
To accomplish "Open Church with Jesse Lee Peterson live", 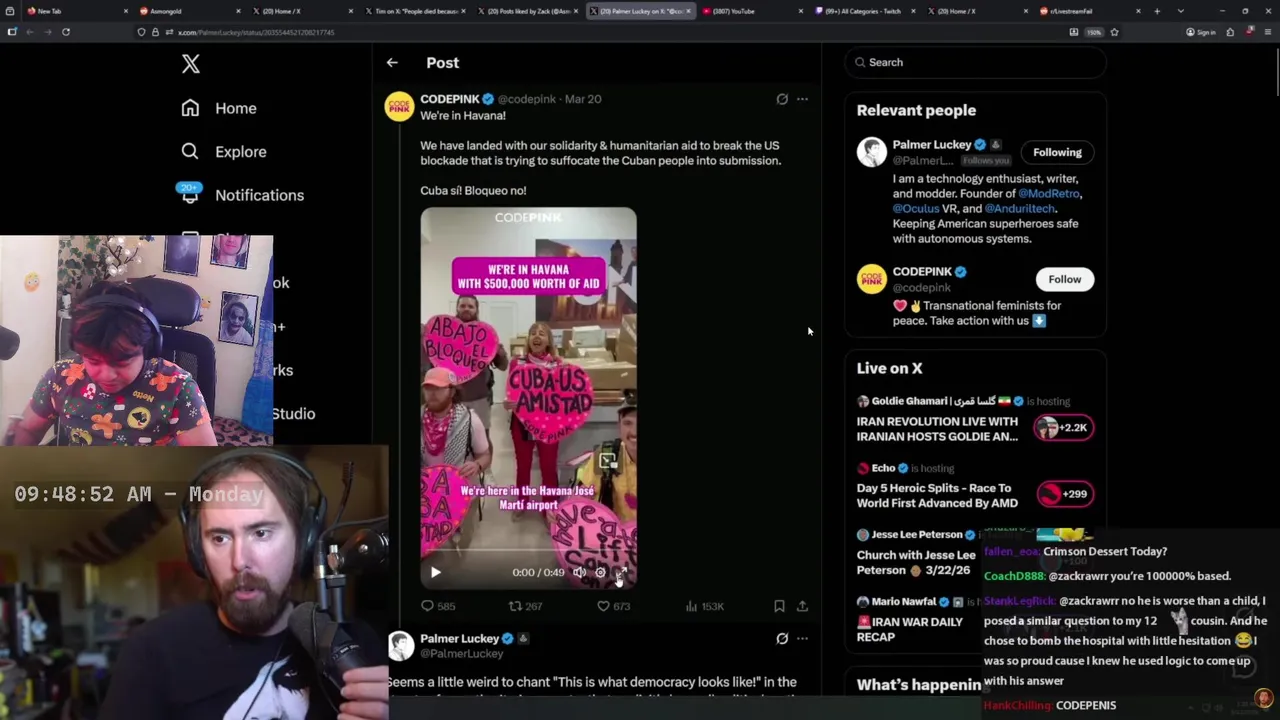I will 916,562.
